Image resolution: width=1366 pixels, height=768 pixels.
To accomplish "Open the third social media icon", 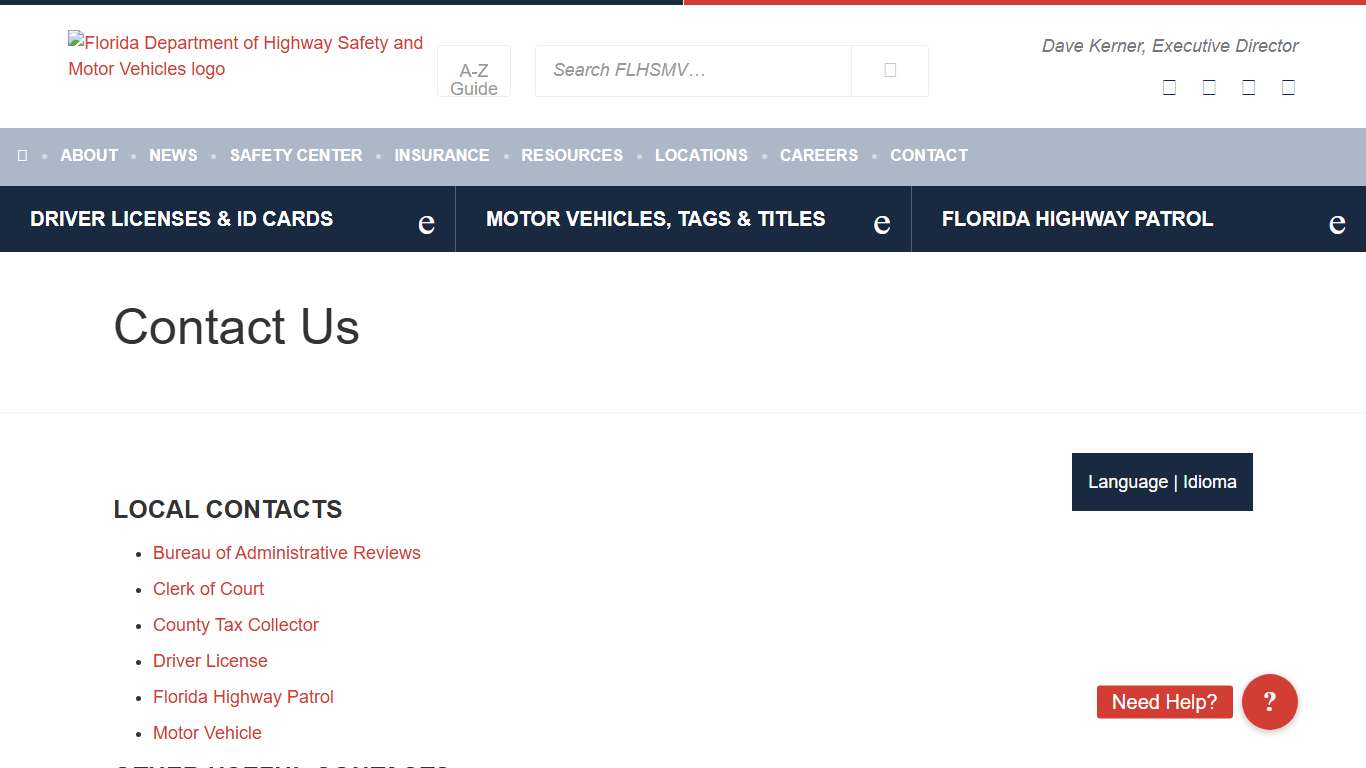I will (1247, 87).
